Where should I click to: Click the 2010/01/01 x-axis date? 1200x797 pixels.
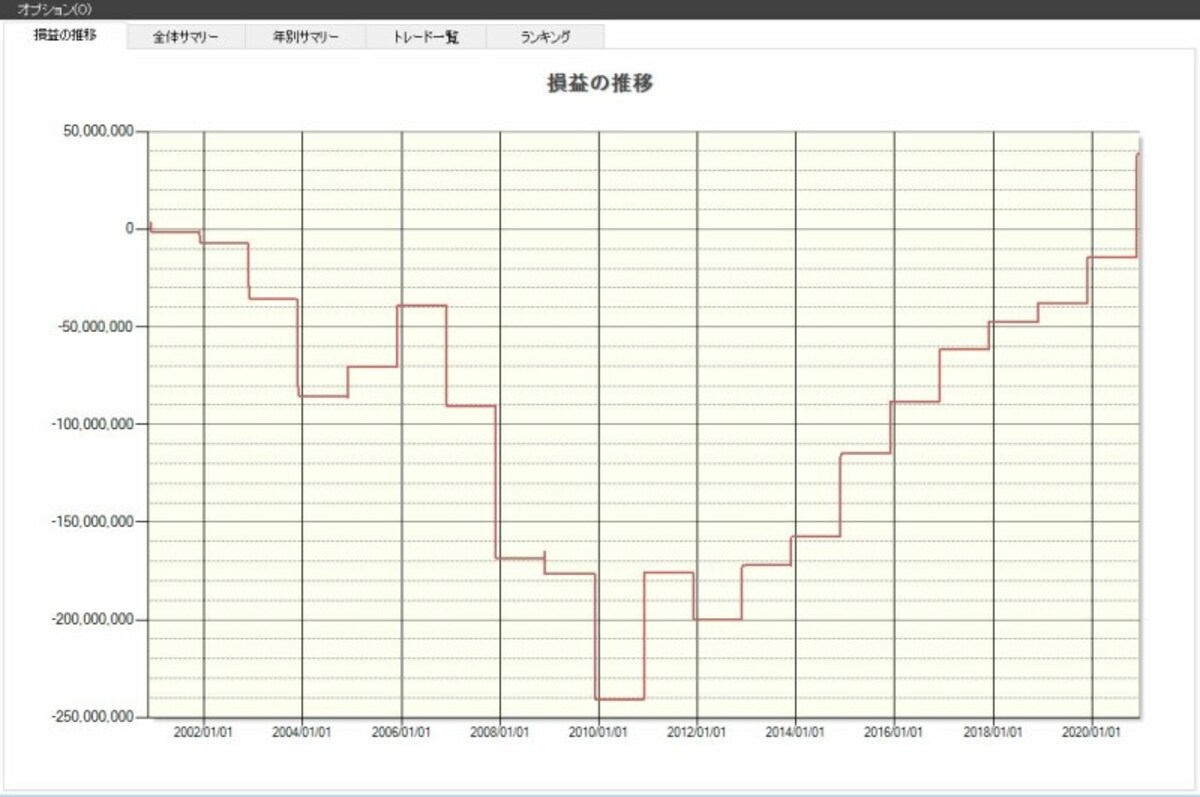coord(599,732)
